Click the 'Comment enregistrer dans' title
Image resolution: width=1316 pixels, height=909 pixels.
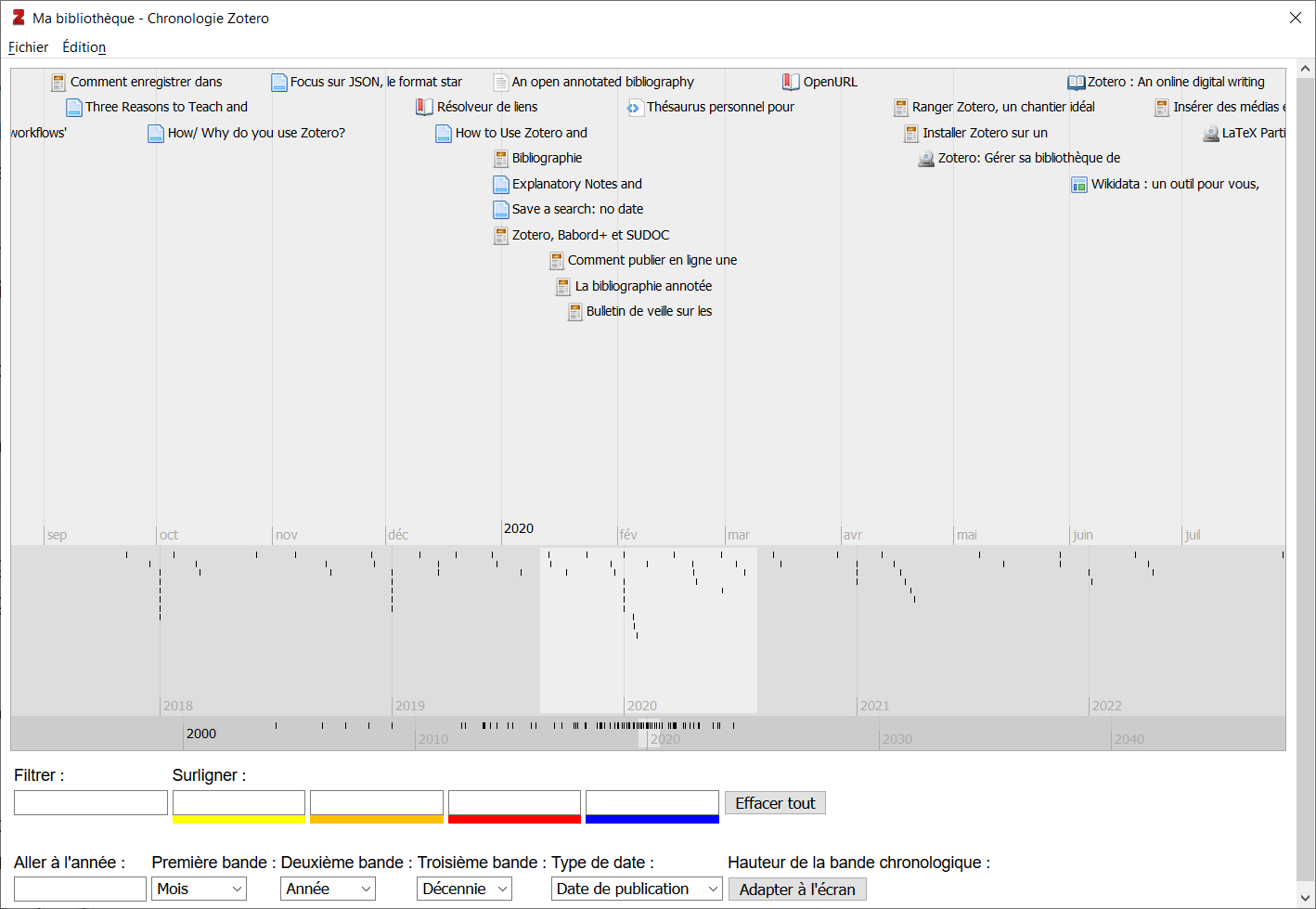tap(146, 82)
